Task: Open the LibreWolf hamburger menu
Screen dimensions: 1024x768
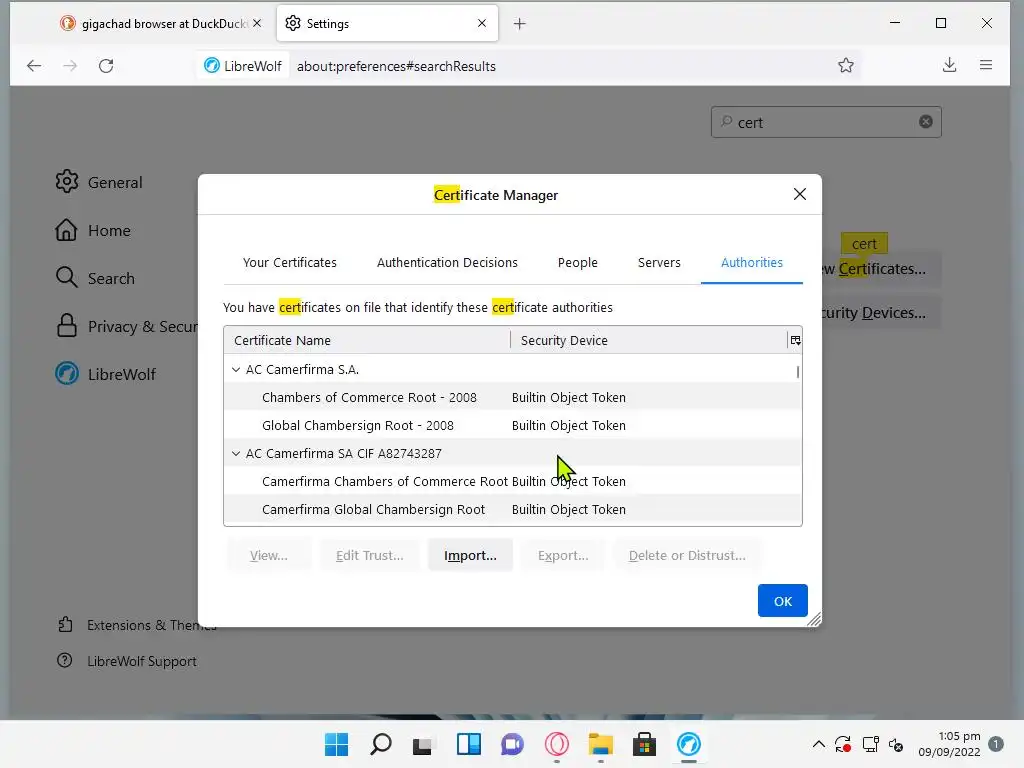Action: 986,65
